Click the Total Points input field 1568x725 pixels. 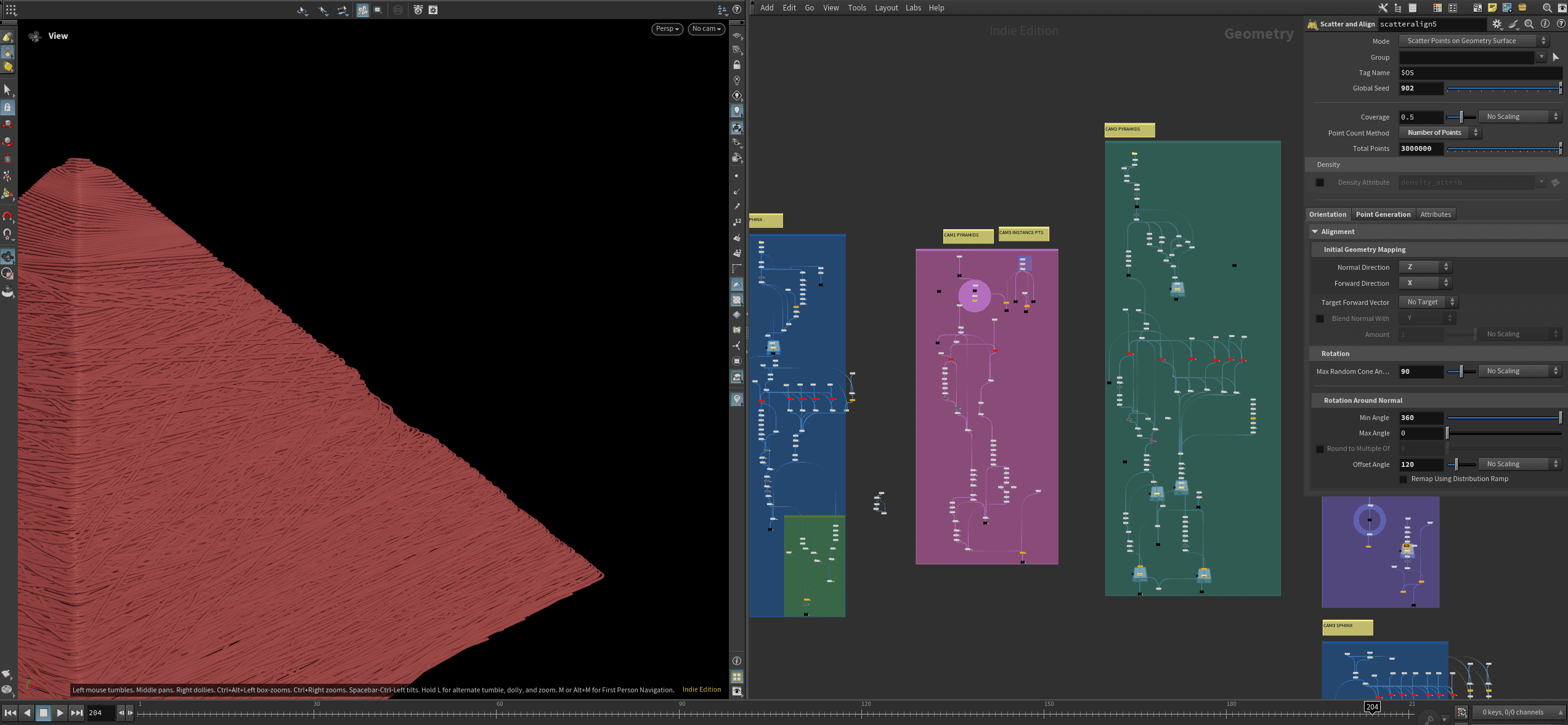point(1420,149)
